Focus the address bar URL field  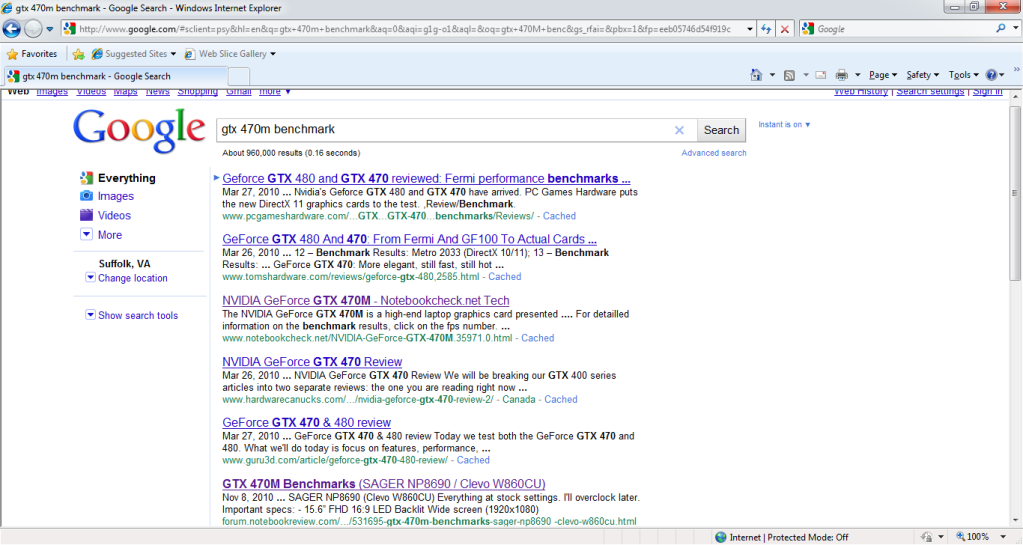[405, 29]
